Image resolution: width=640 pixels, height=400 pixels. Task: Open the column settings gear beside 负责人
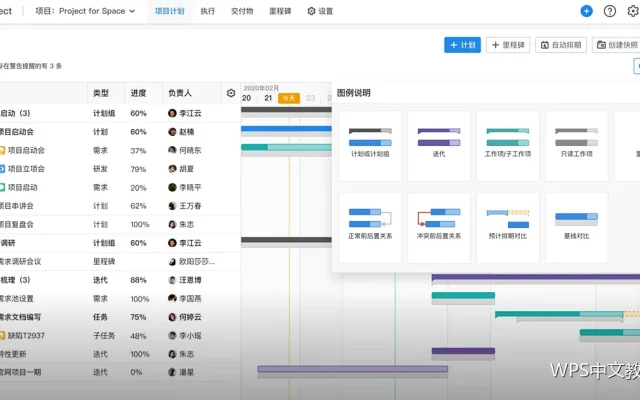231,93
